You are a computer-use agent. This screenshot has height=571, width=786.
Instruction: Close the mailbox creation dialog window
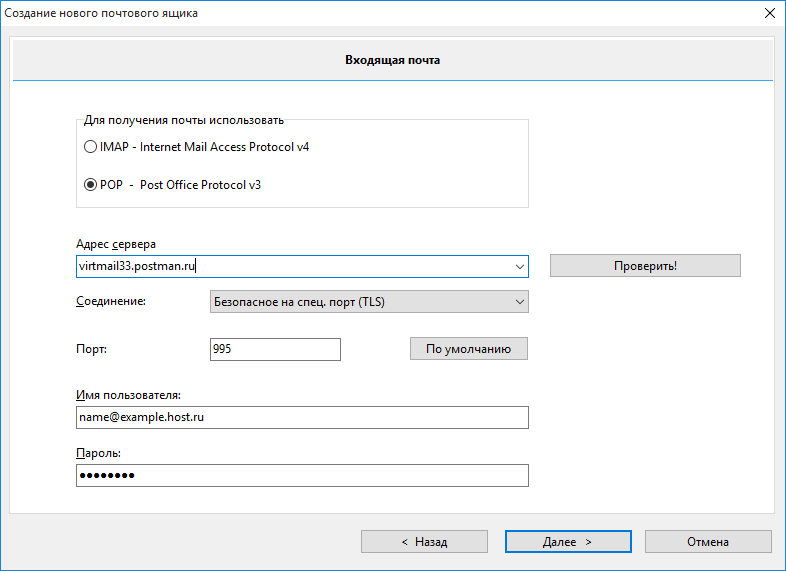(x=769, y=13)
